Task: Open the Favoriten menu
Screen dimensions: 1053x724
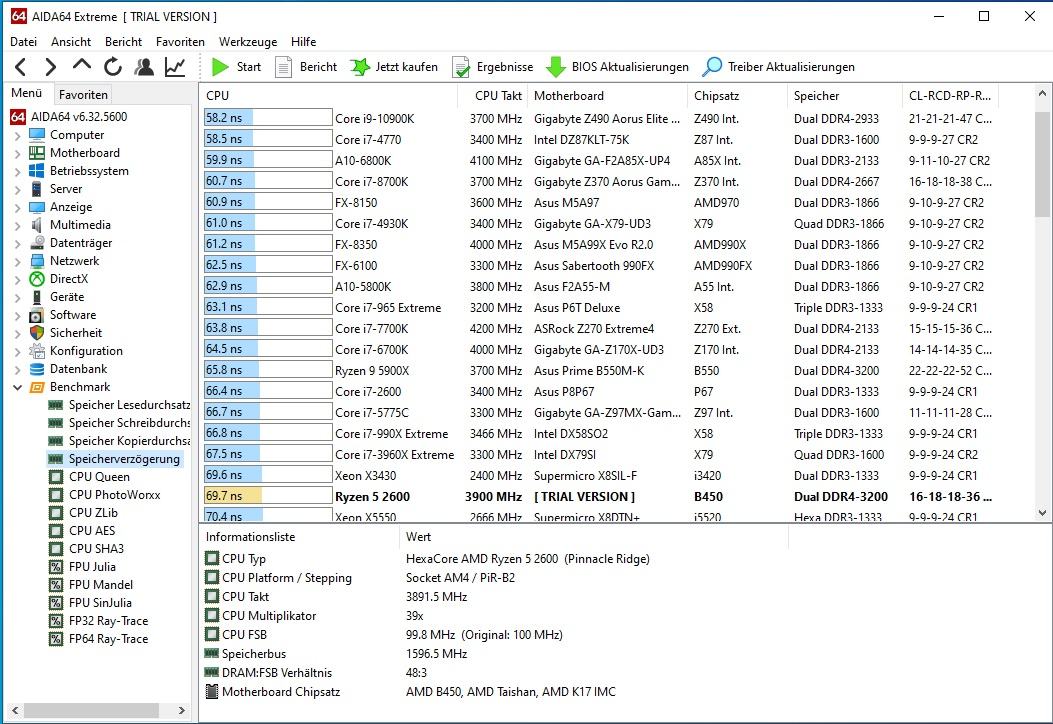Action: tap(180, 42)
